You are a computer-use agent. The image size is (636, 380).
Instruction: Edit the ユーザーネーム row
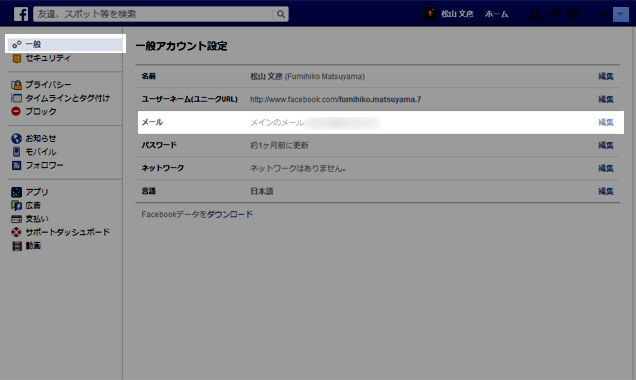tap(606, 99)
